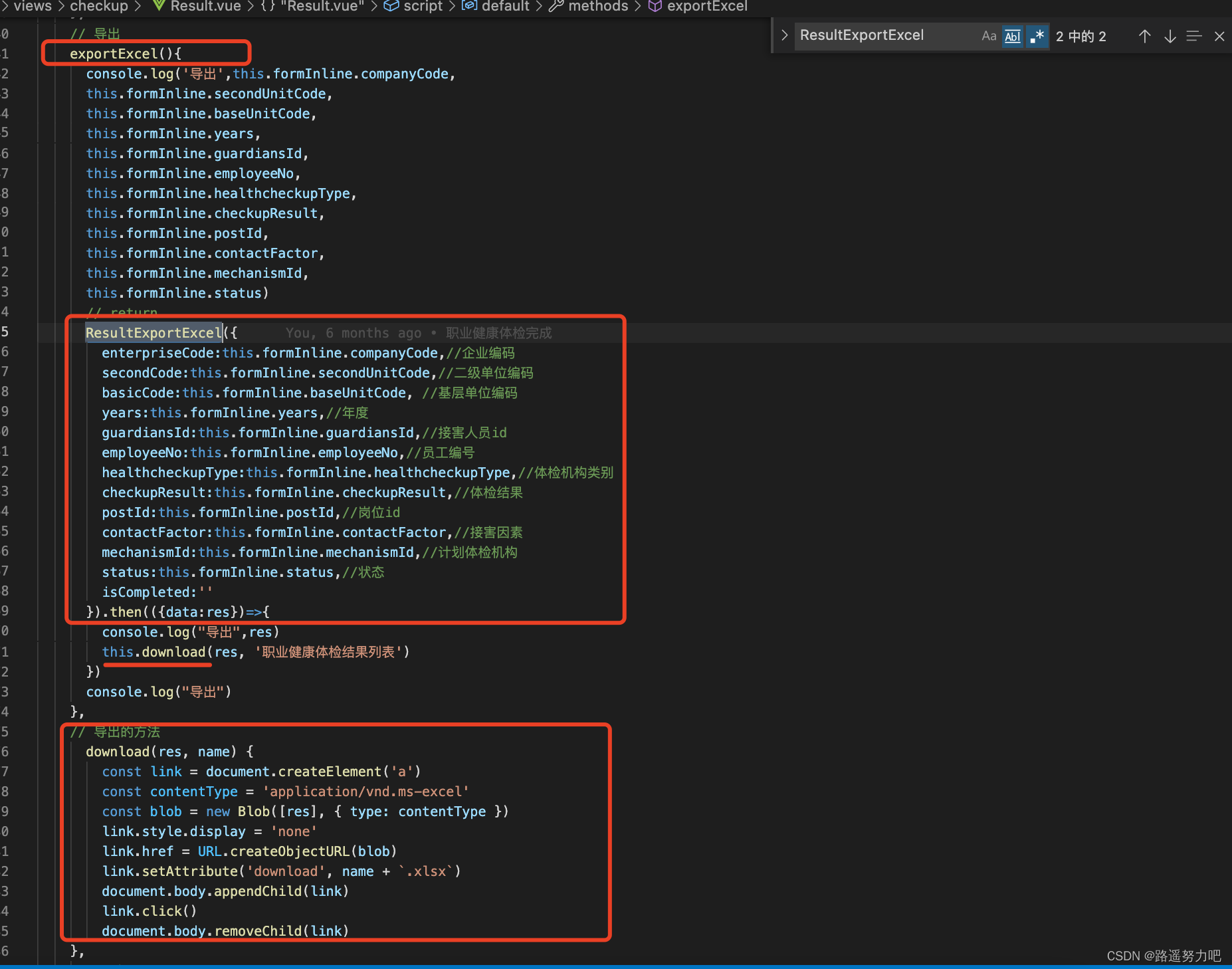Open the "Result.vue" object breadcrumb
This screenshot has width=1232, height=969.
click(x=322, y=7)
